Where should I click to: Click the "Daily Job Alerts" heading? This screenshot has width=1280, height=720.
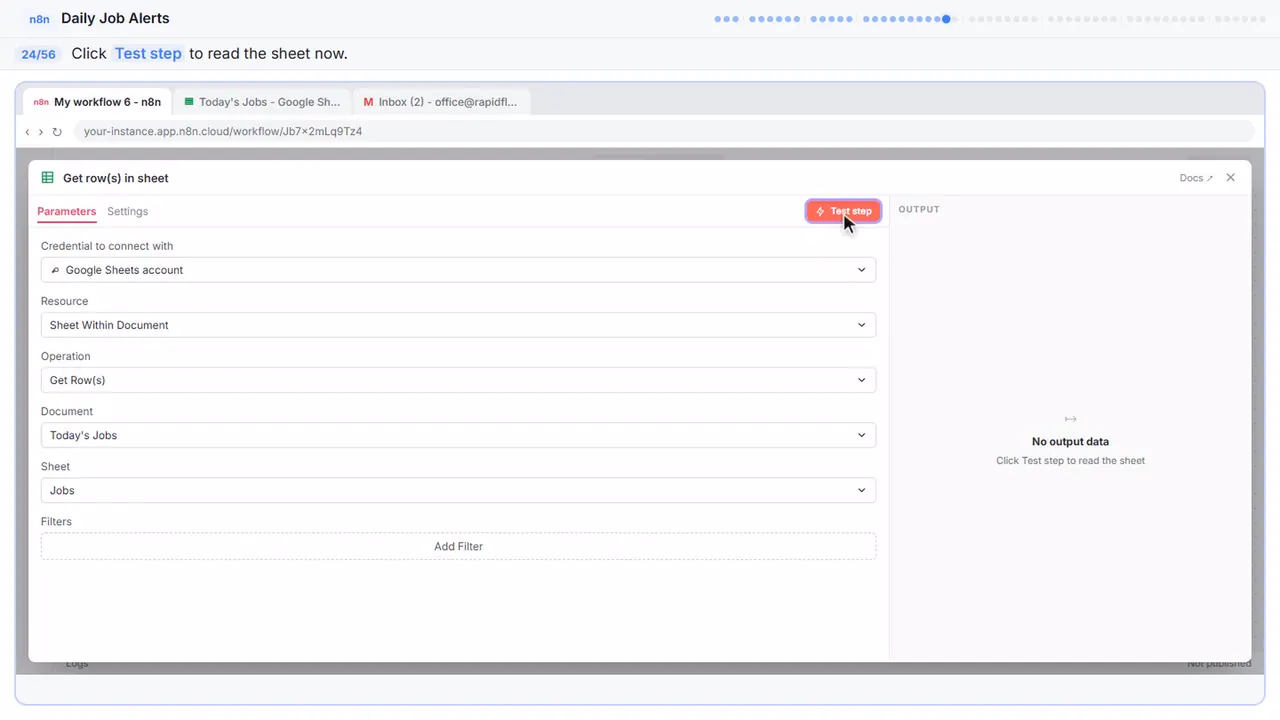pyautogui.click(x=115, y=18)
